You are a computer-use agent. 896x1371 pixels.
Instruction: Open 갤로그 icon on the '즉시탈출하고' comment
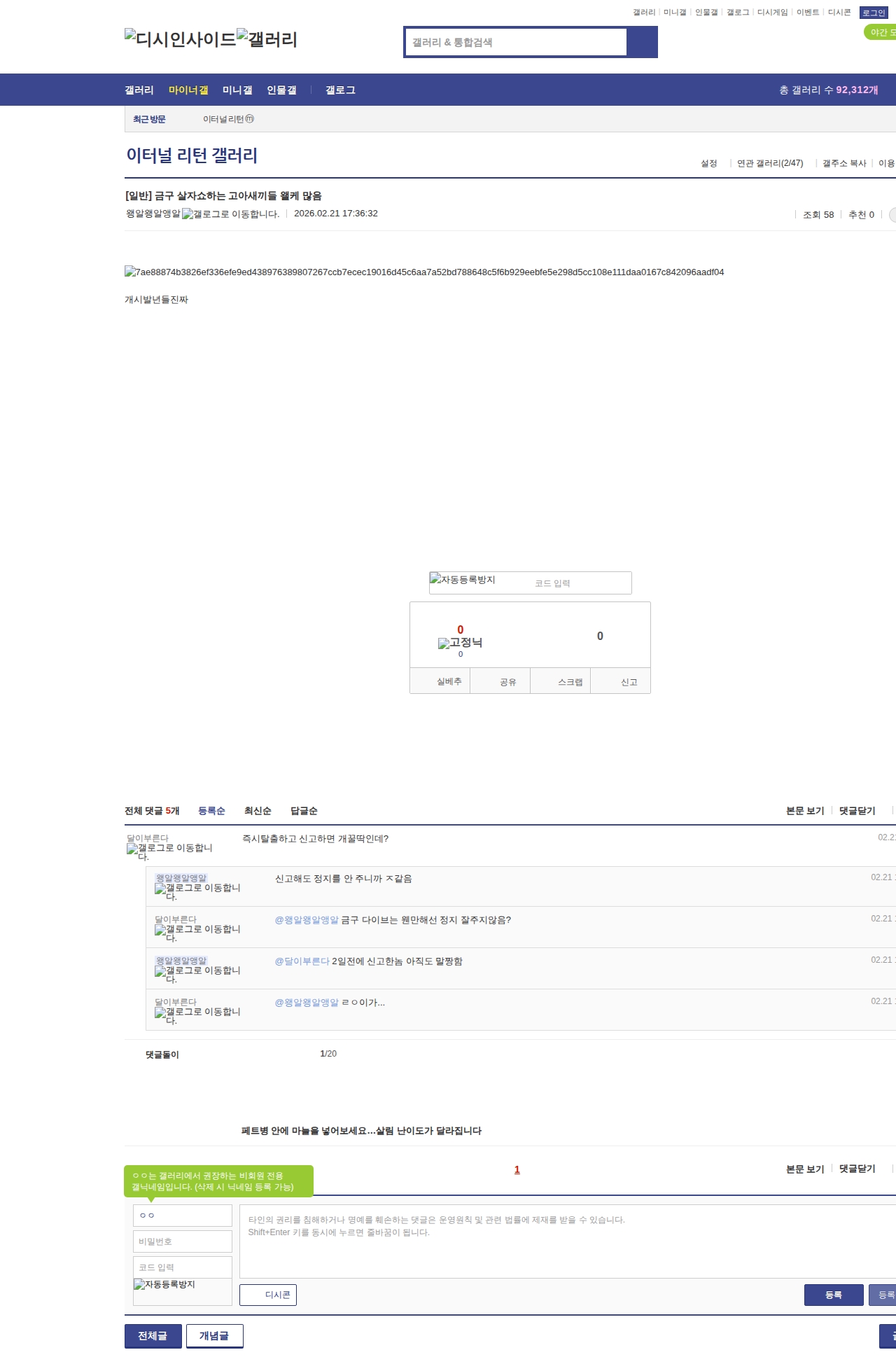[x=169, y=851]
